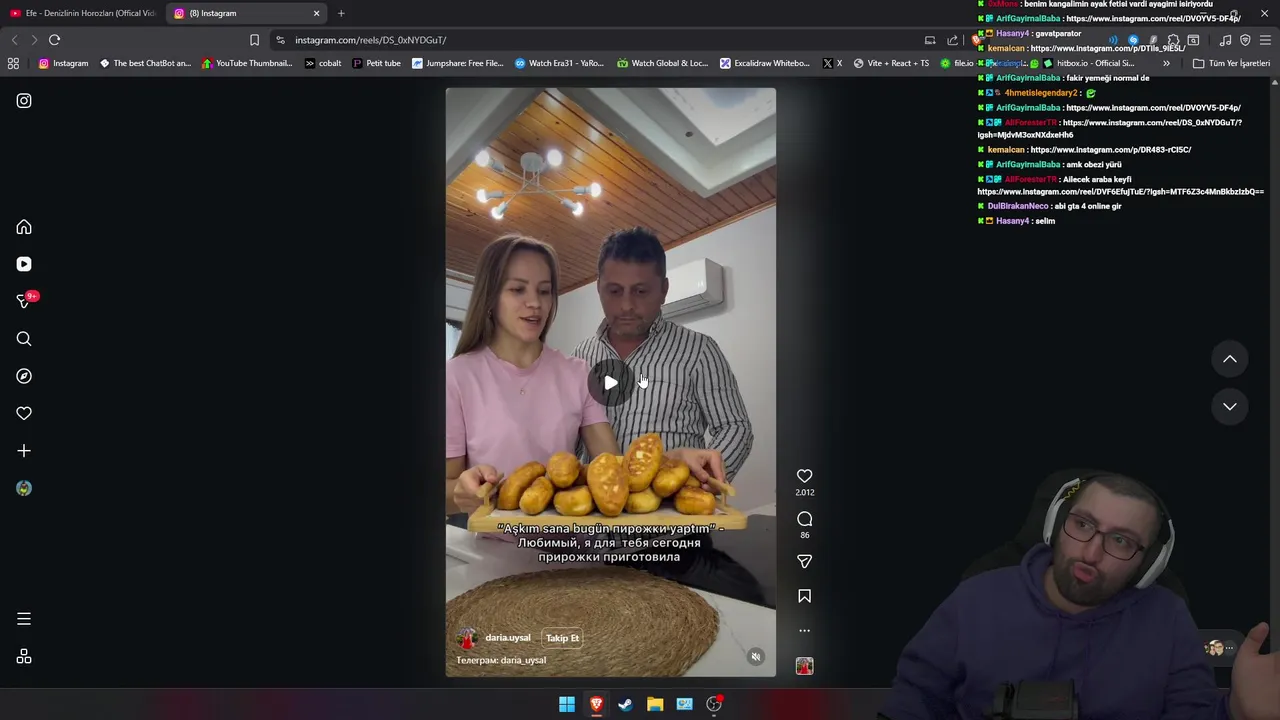Share the reel via paper plane icon
The height and width of the screenshot is (720, 1280).
(804, 561)
